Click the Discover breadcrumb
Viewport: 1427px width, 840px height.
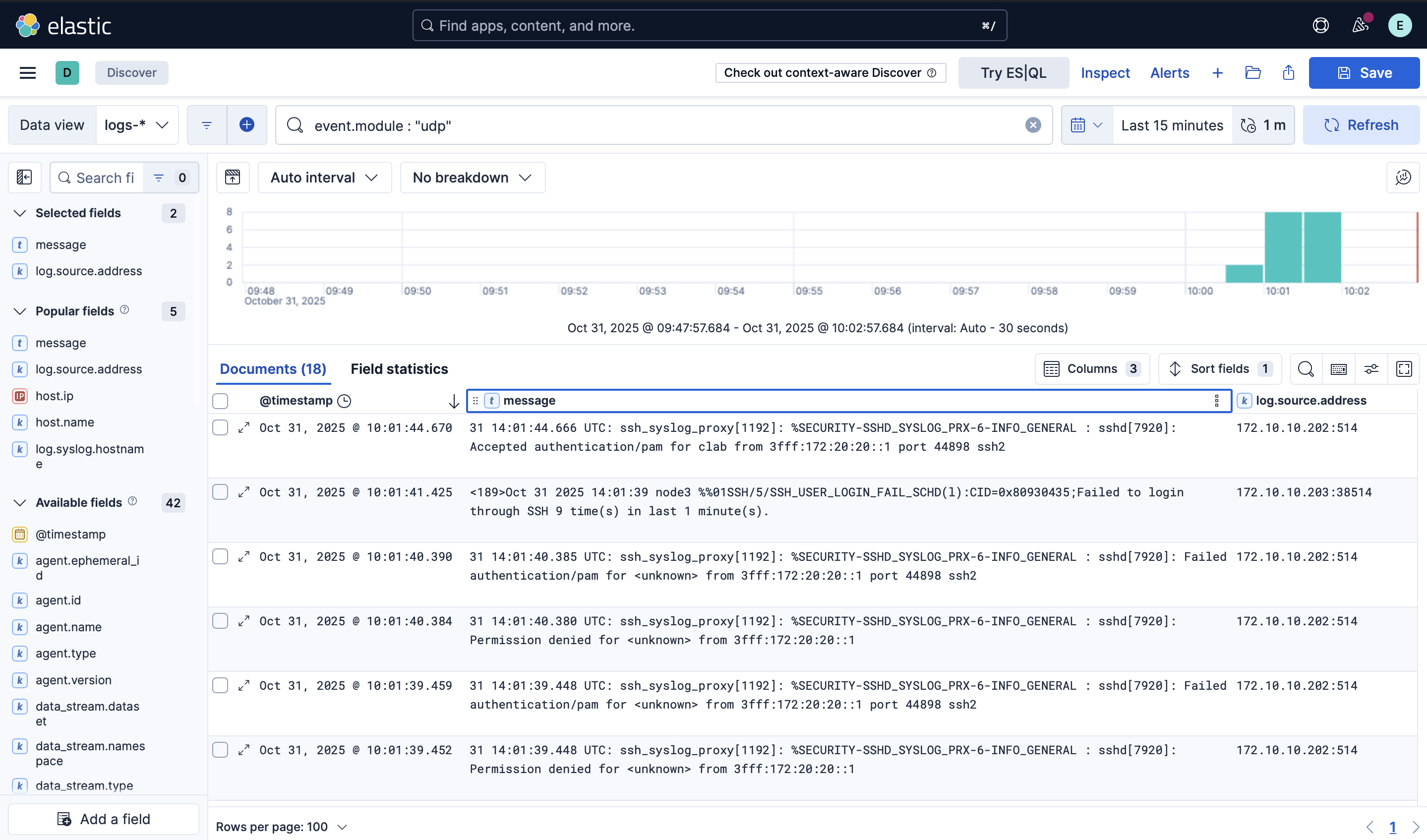131,72
